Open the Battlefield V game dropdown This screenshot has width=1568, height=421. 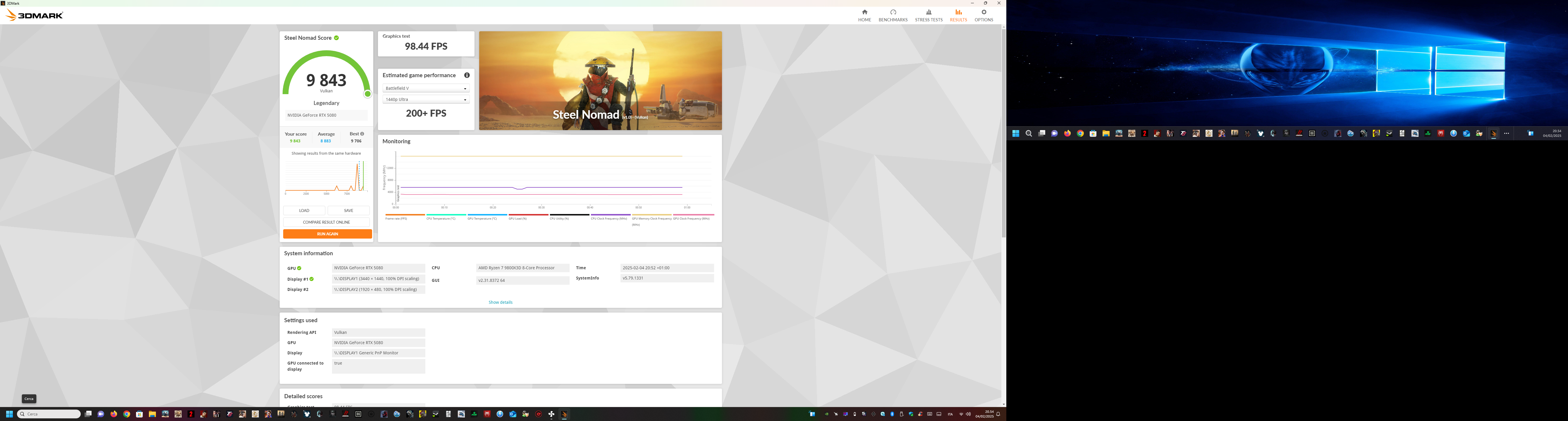pos(426,88)
